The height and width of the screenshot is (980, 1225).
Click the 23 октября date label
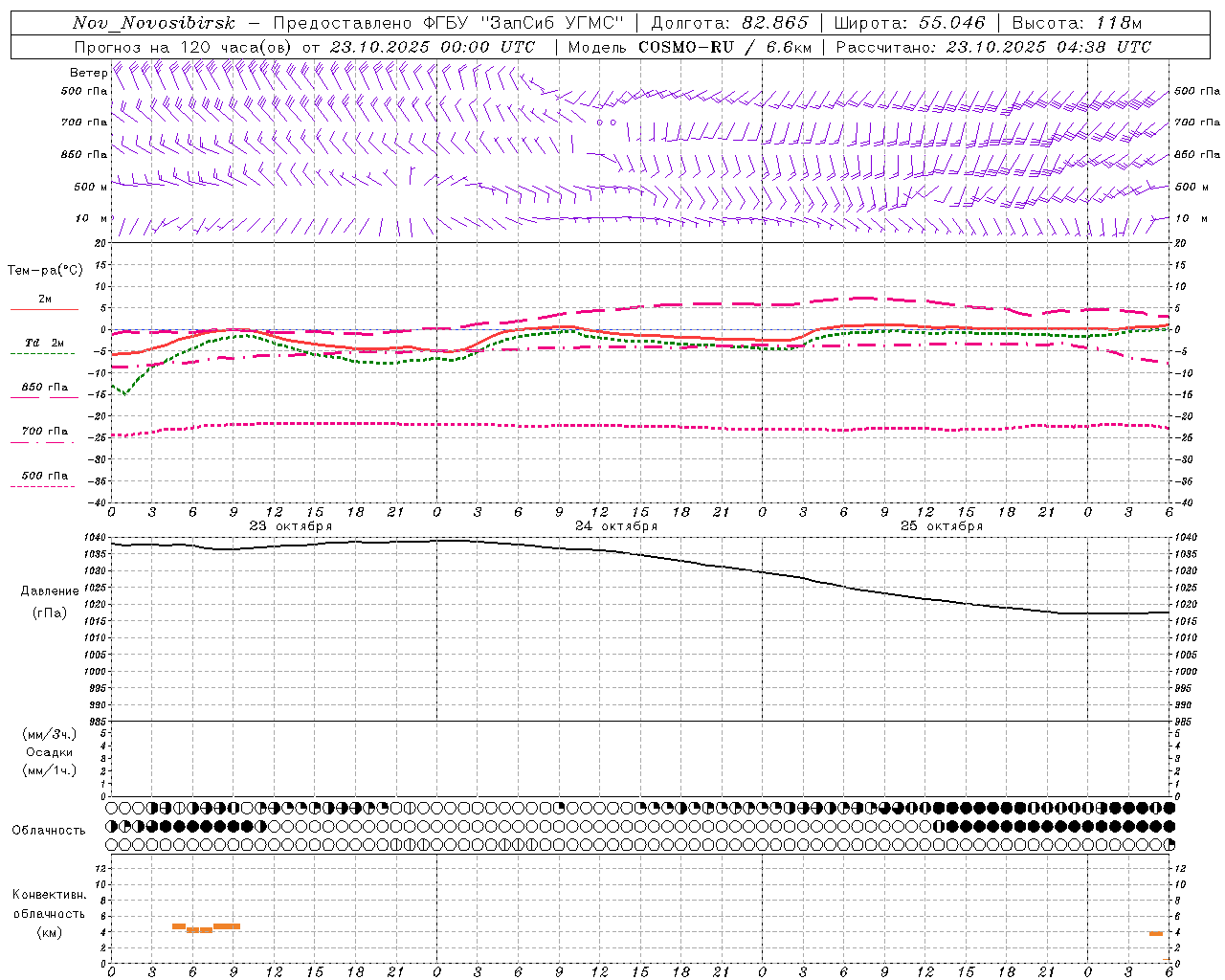click(x=291, y=526)
